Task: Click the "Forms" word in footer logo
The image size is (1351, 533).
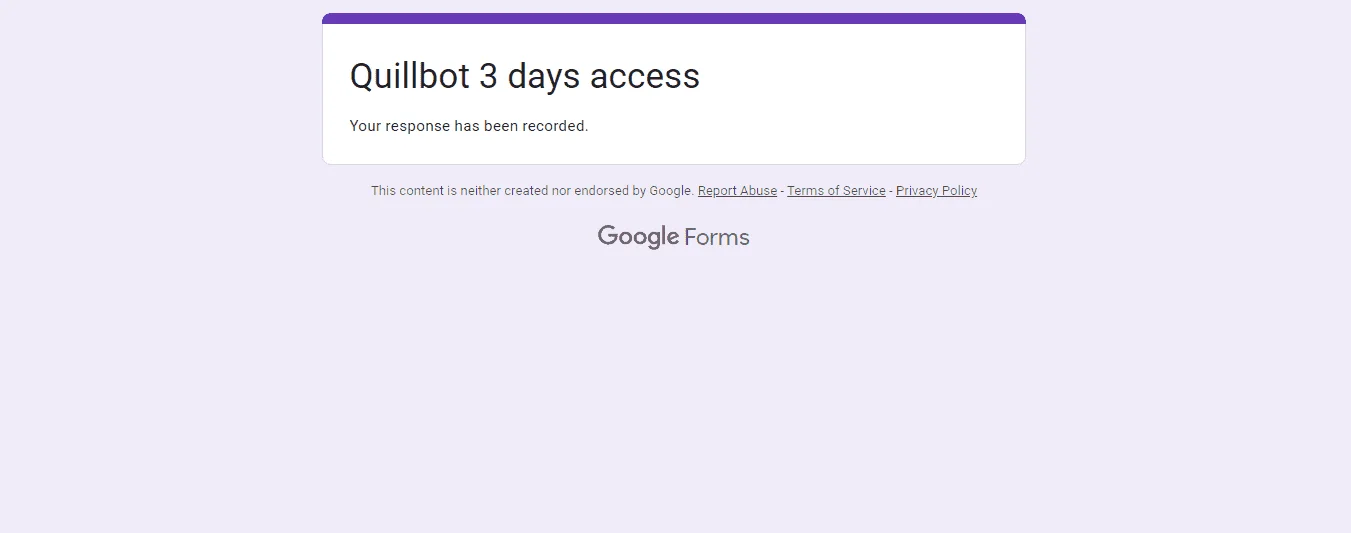Action: [x=717, y=237]
